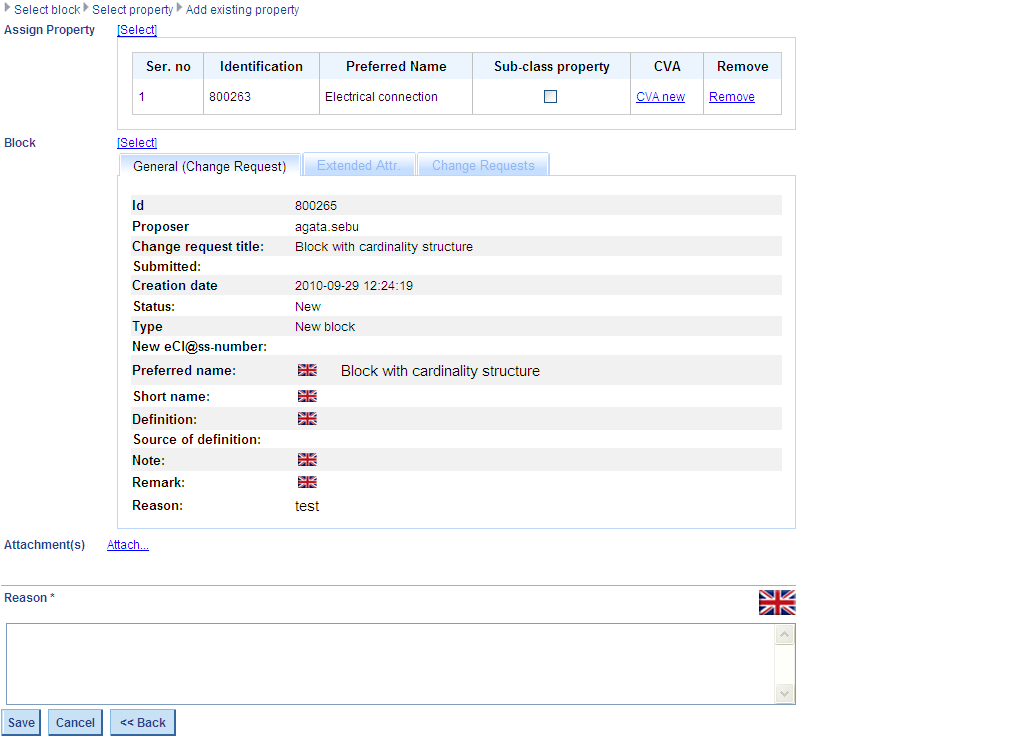Image resolution: width=1033 pixels, height=741 pixels.
Task: Click the UK flag beside Preferred name
Action: (307, 371)
